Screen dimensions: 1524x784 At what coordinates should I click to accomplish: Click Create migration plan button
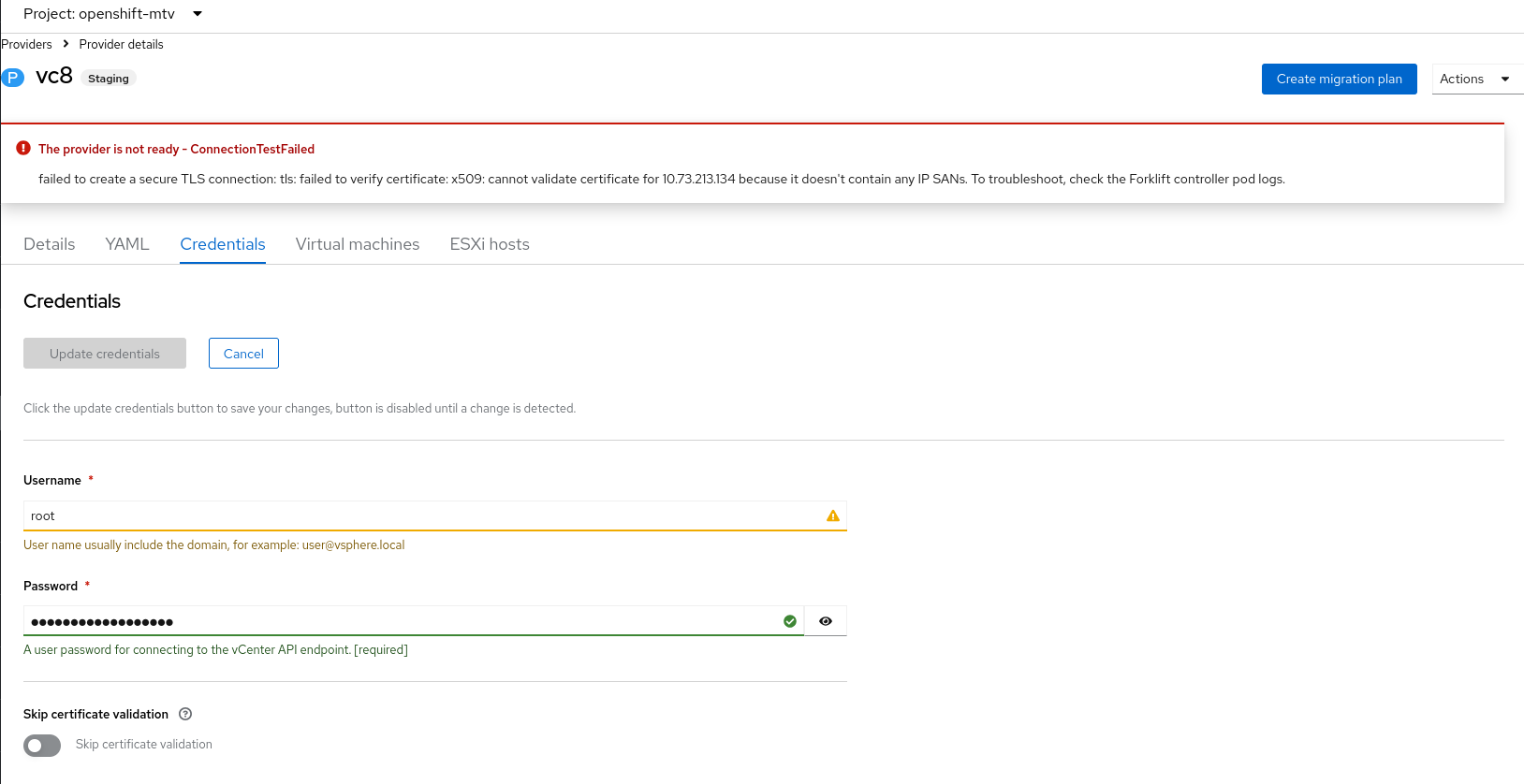[x=1339, y=80]
